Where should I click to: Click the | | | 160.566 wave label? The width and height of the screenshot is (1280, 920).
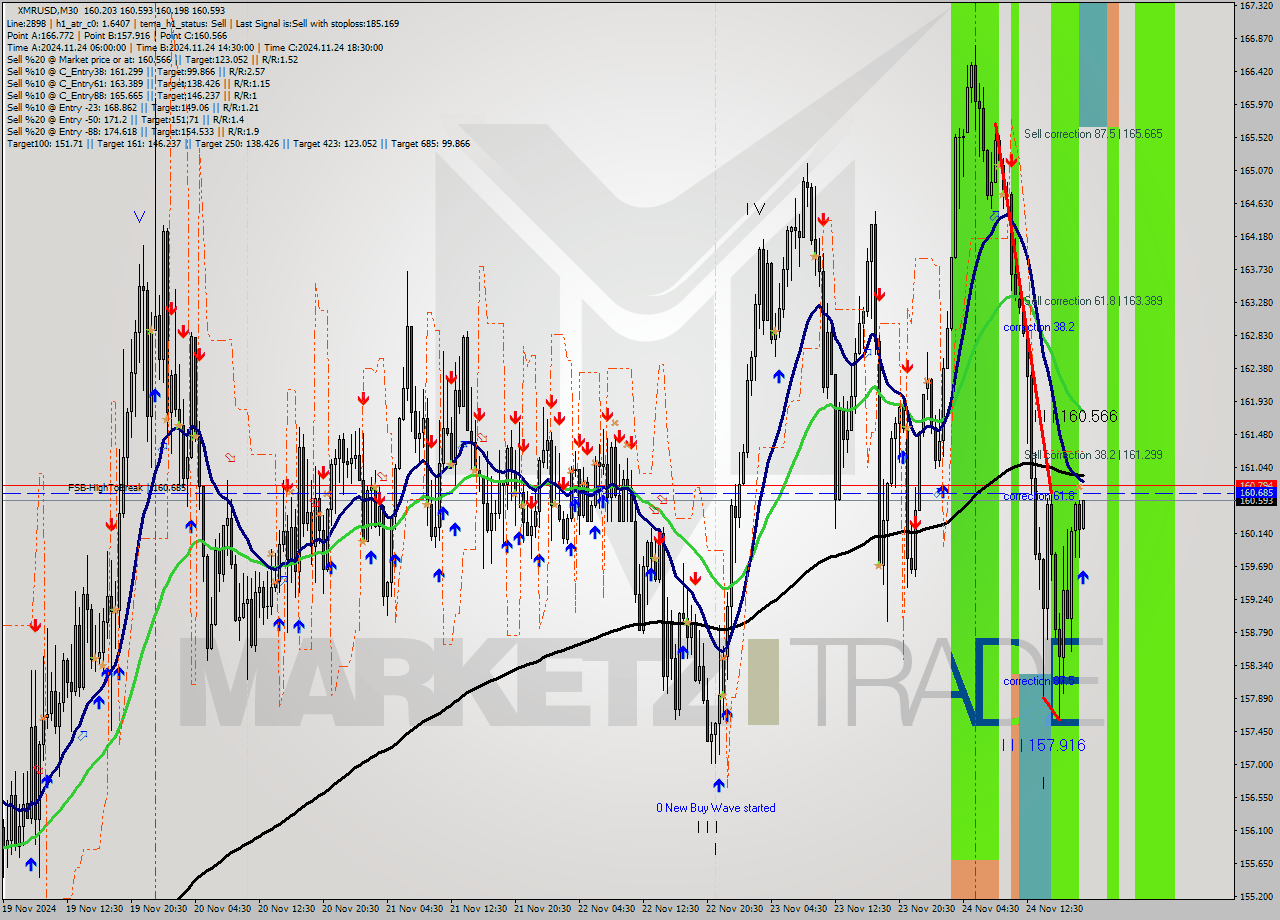(x=1077, y=416)
